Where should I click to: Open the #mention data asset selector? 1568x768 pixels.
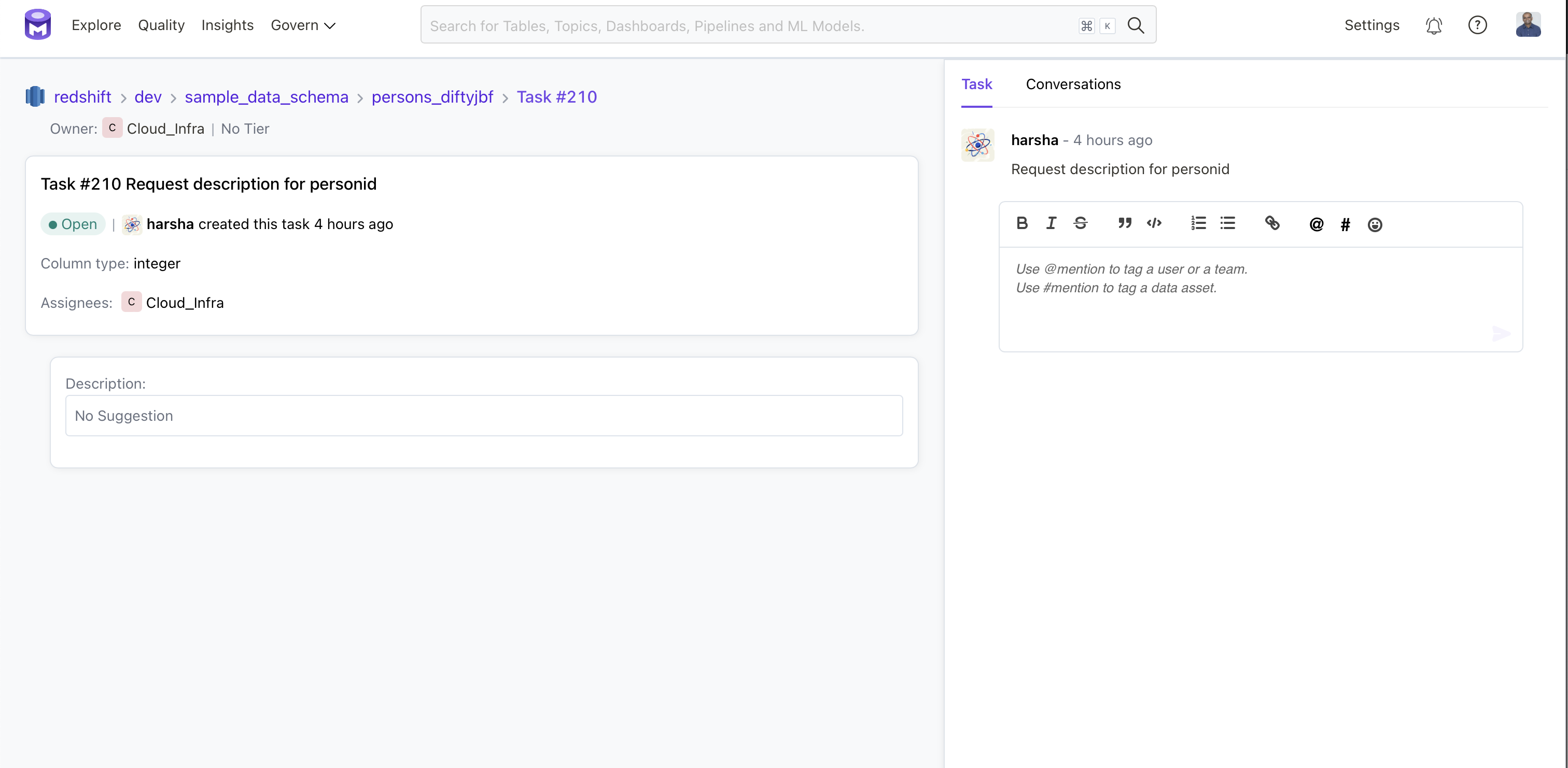(x=1345, y=224)
